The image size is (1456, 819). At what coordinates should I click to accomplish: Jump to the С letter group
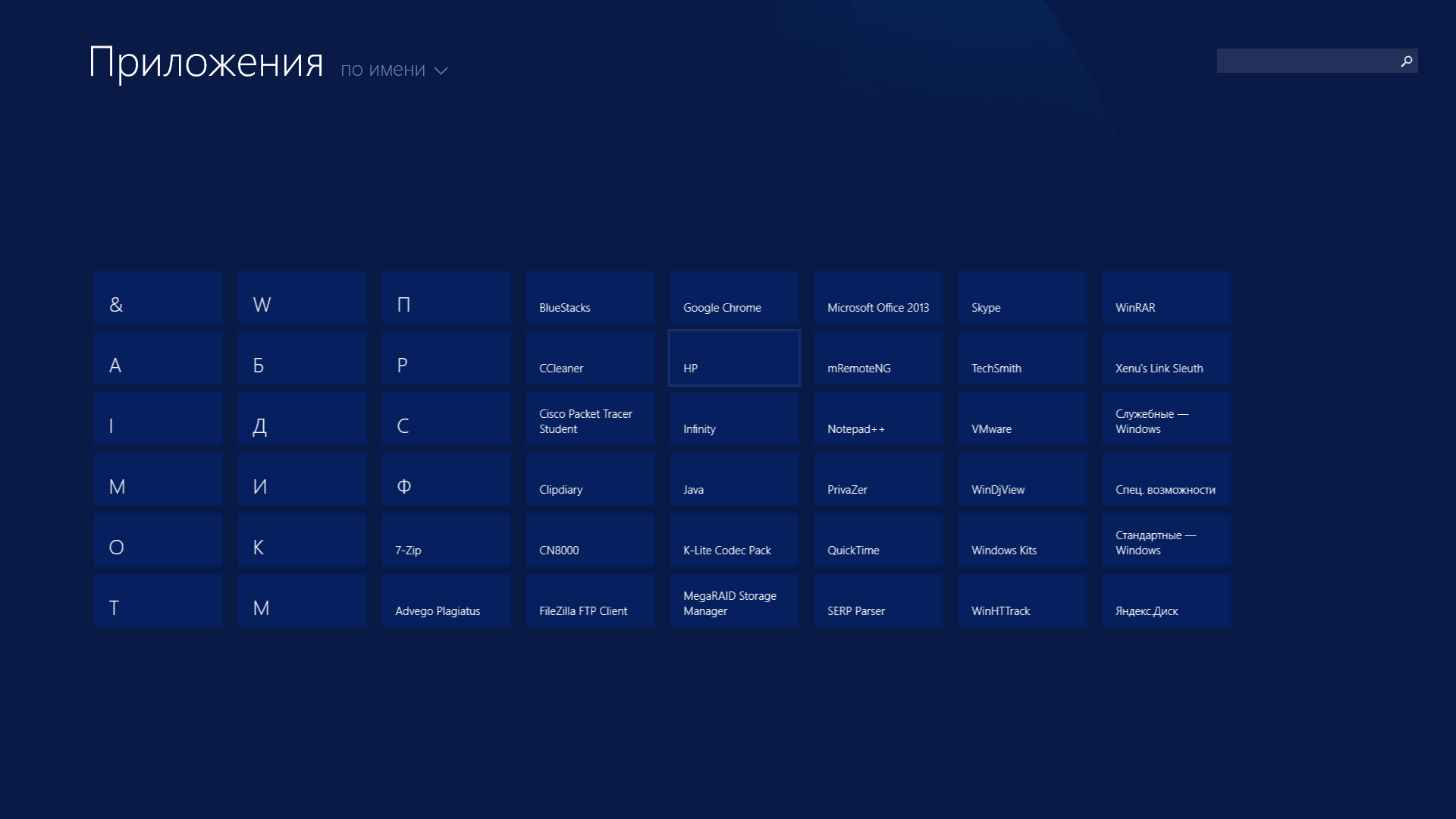point(446,419)
